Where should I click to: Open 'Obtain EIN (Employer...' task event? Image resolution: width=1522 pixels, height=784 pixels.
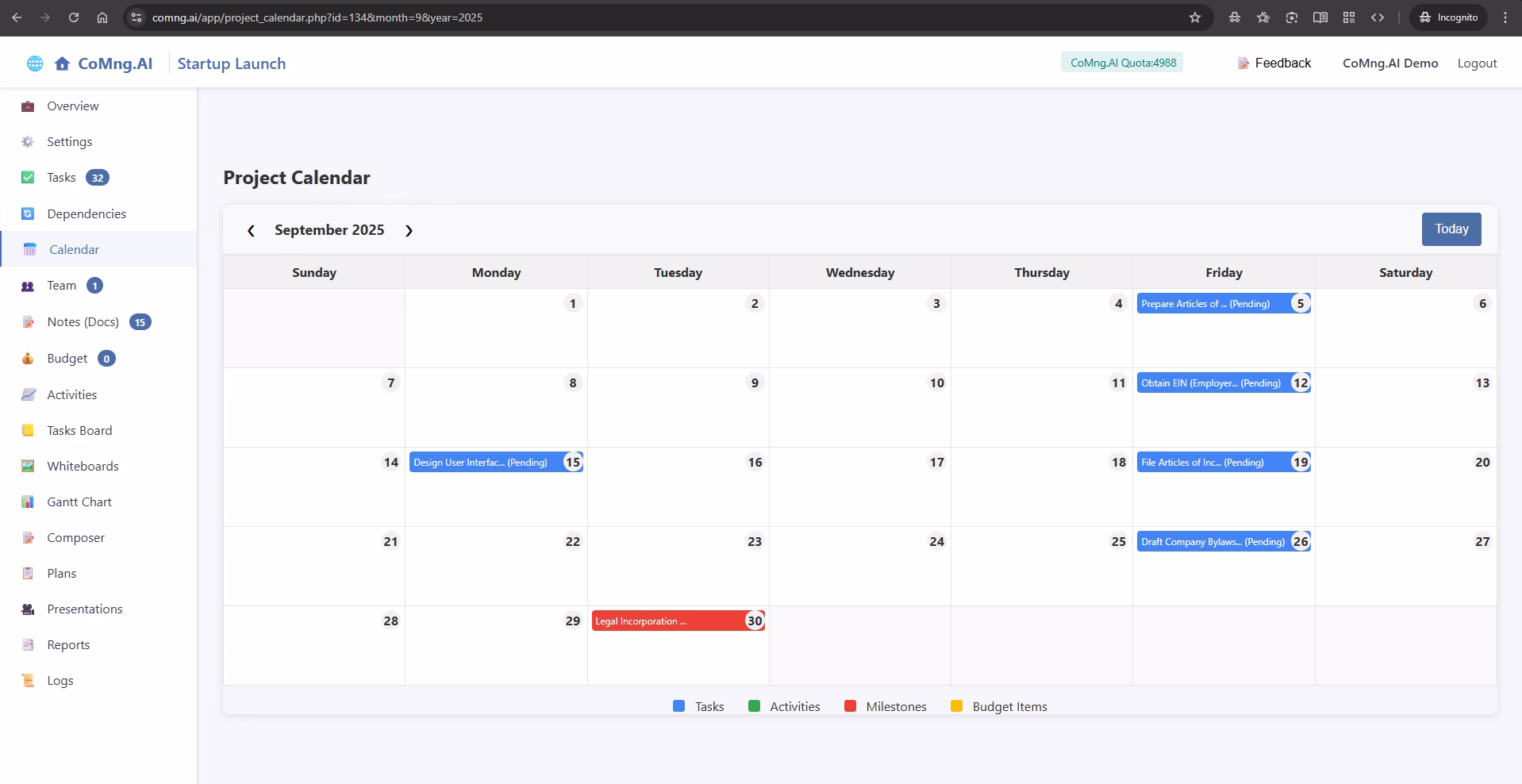click(x=1223, y=382)
